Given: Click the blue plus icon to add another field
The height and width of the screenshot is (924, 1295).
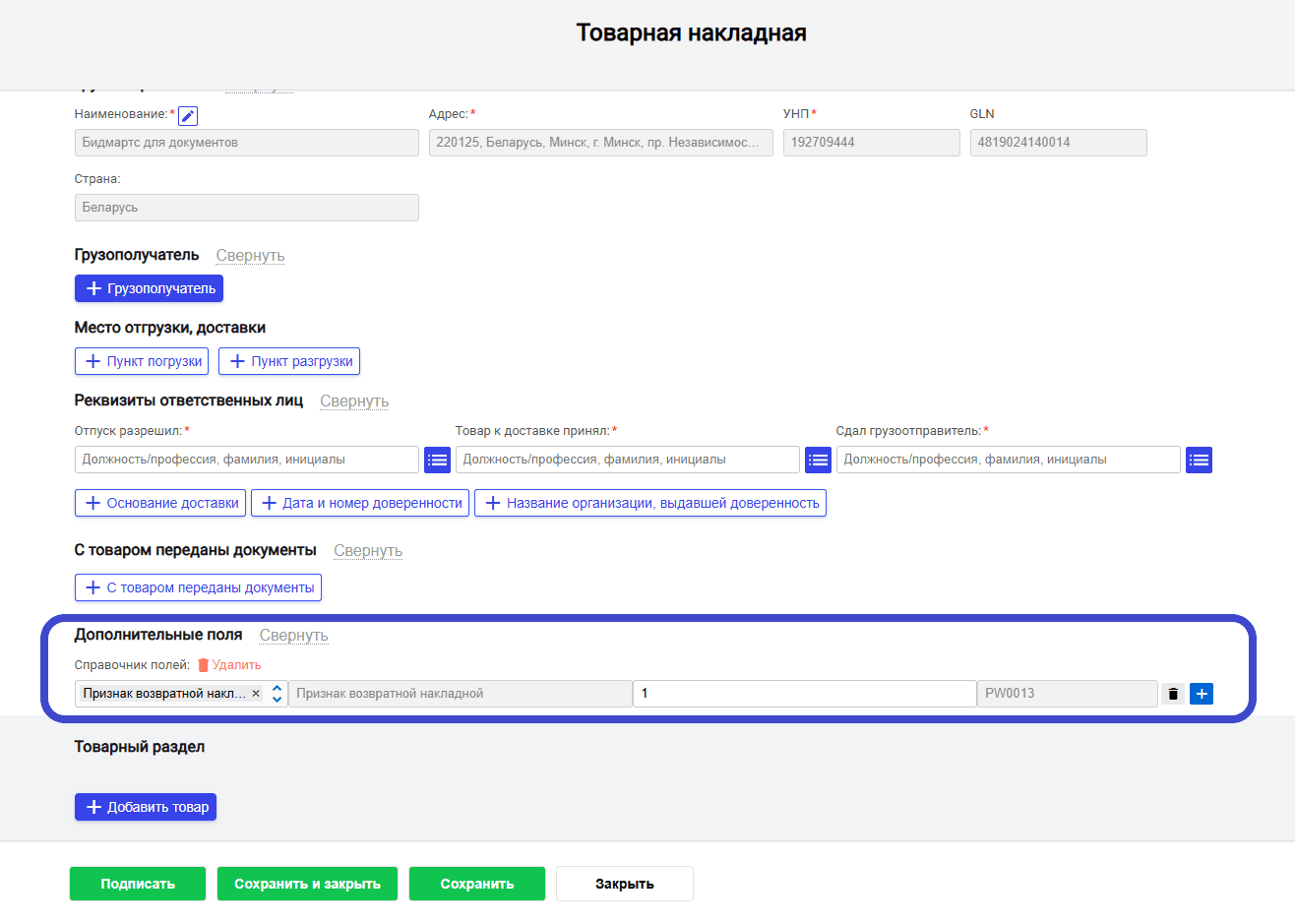Looking at the screenshot, I should [1202, 693].
